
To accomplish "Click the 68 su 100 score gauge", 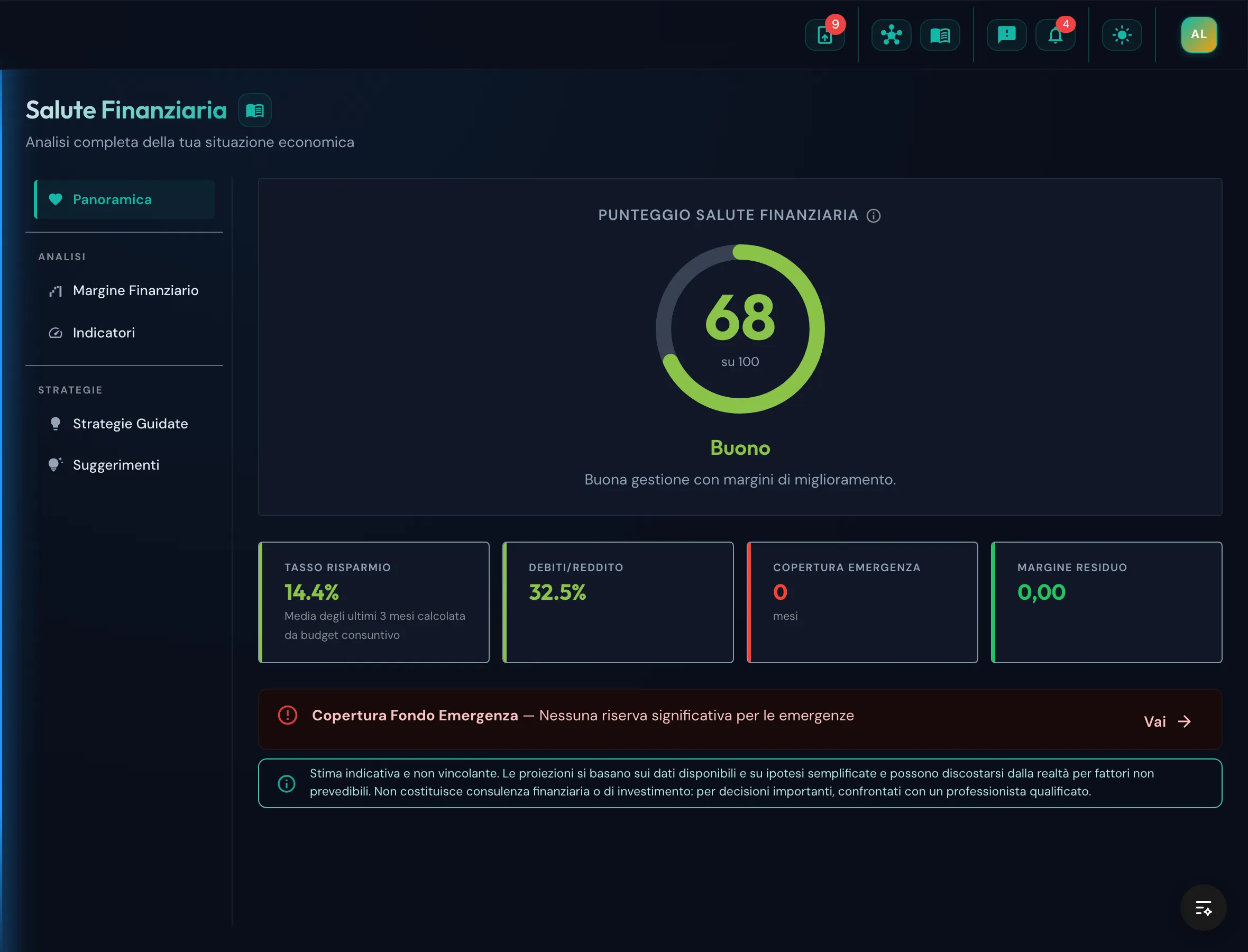I will tap(740, 328).
